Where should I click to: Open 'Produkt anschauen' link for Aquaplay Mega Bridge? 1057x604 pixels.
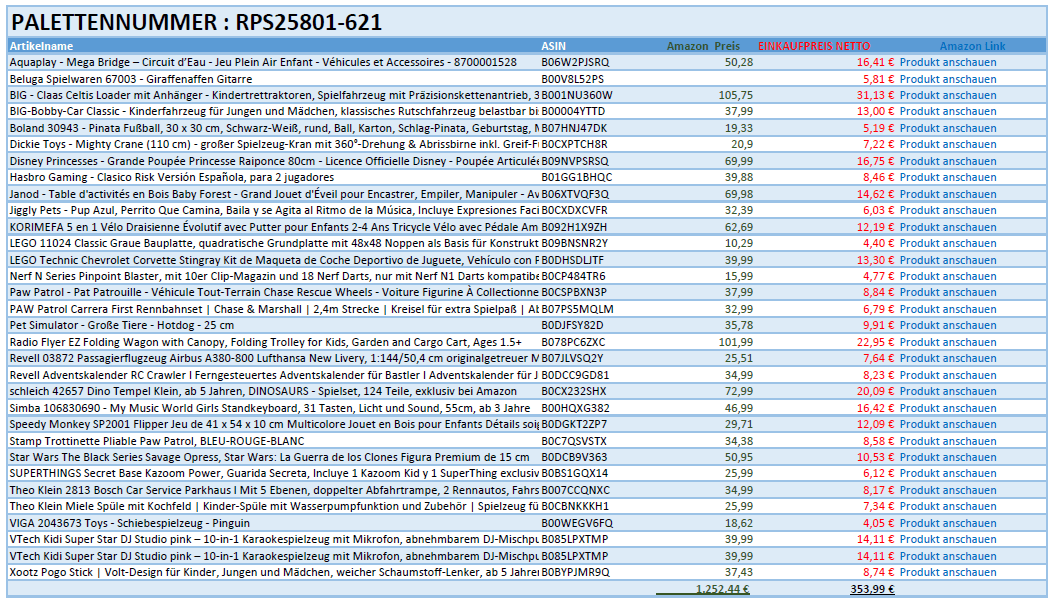click(x=947, y=62)
